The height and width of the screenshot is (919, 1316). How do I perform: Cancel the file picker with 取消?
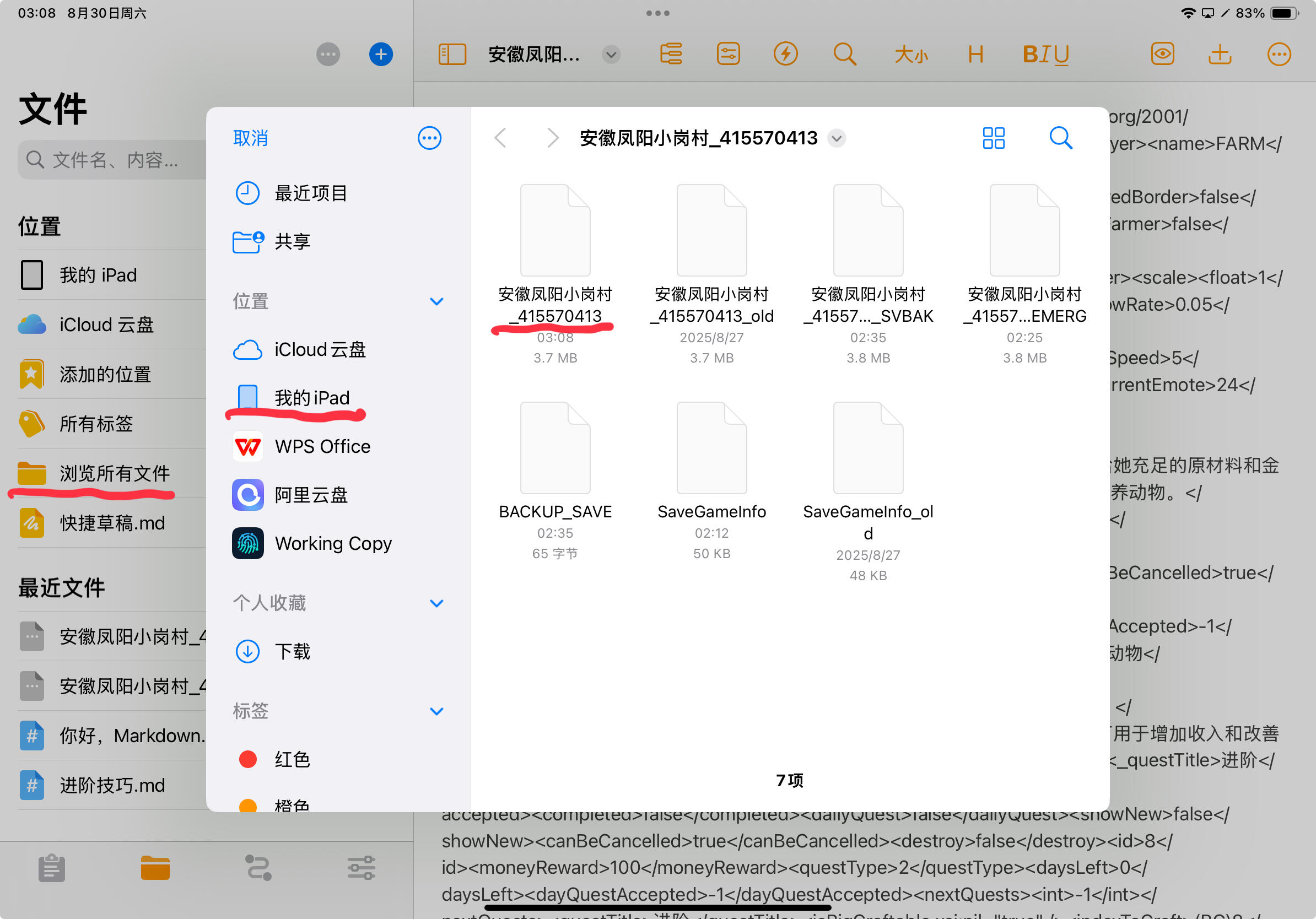pos(251,138)
